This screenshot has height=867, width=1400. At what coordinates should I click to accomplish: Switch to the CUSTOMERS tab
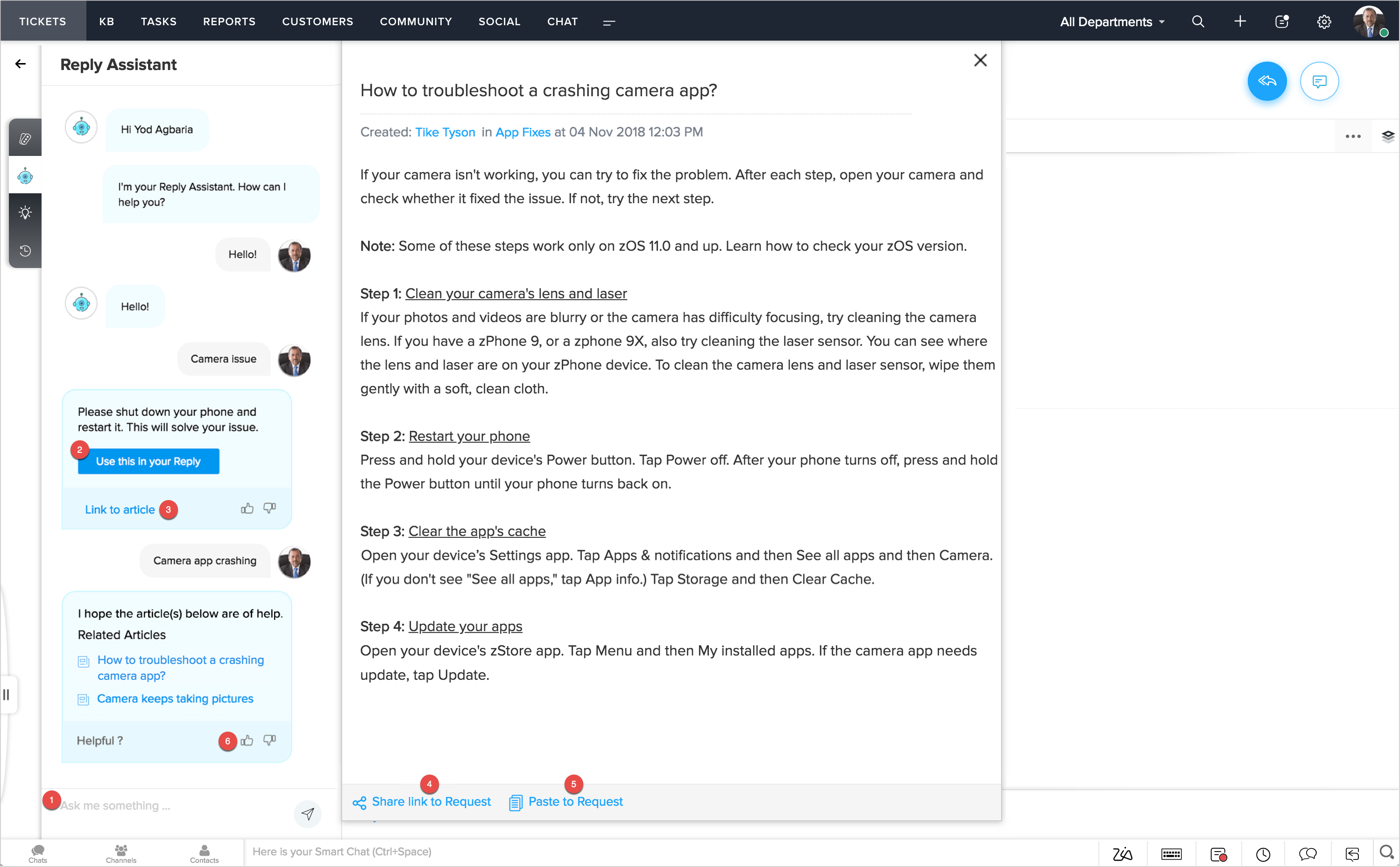(x=317, y=22)
